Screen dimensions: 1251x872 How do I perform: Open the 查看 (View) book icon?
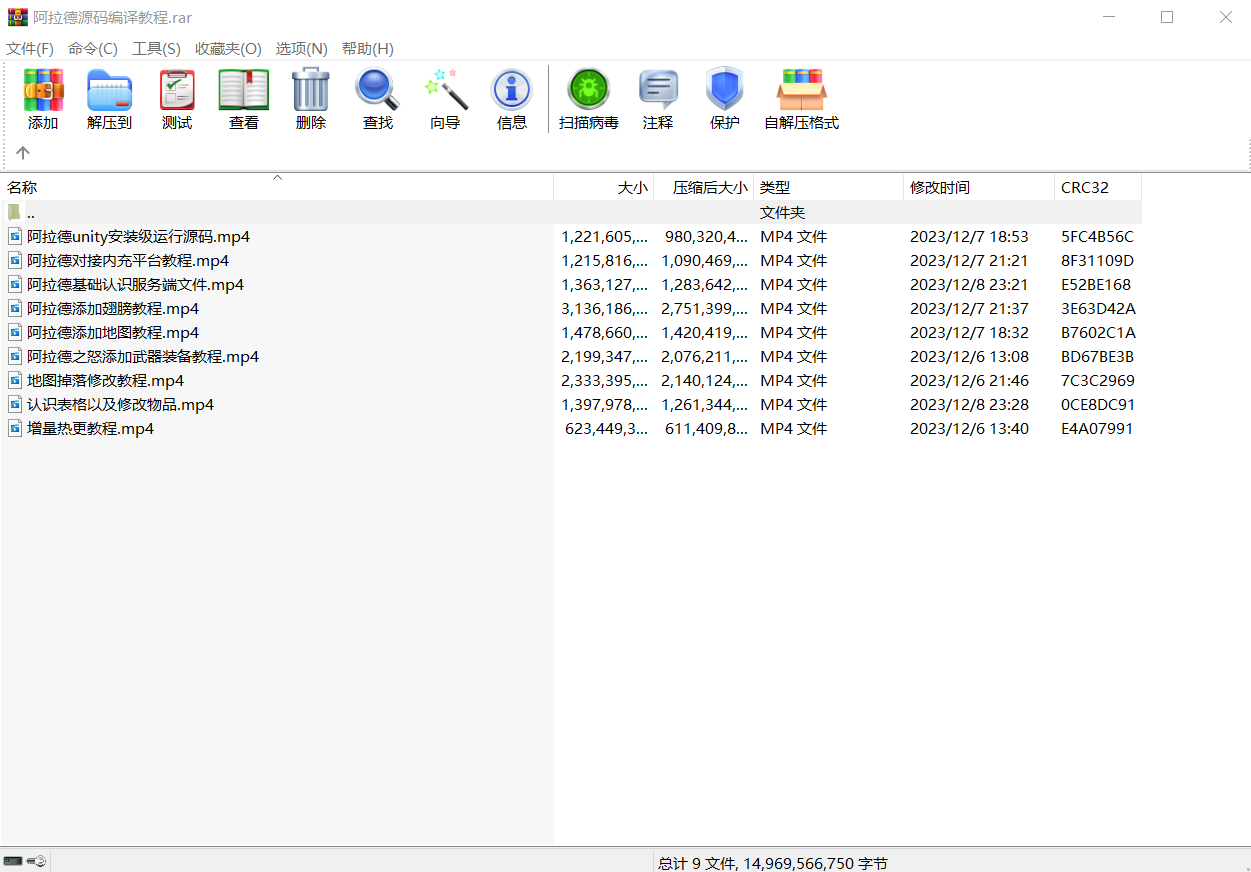244,99
